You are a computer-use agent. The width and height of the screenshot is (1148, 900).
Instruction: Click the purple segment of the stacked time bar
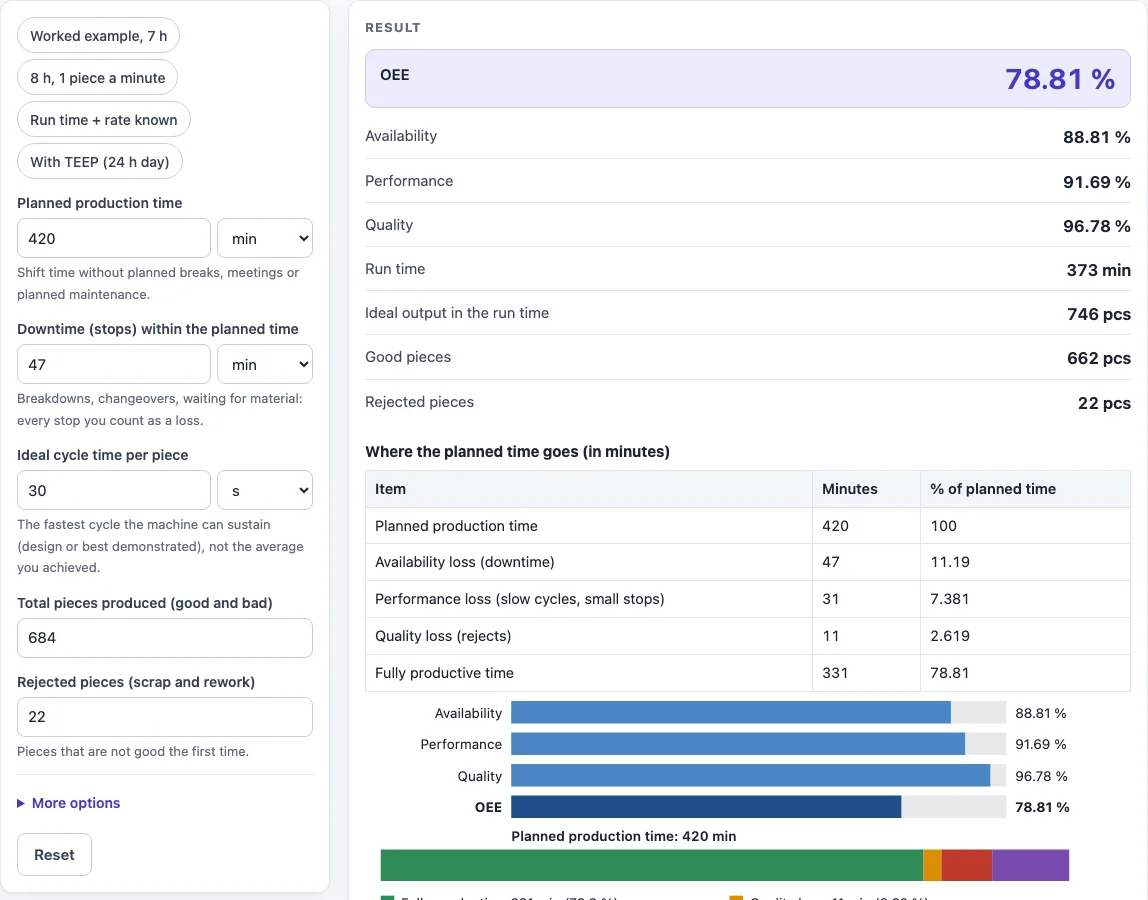tap(1031, 865)
